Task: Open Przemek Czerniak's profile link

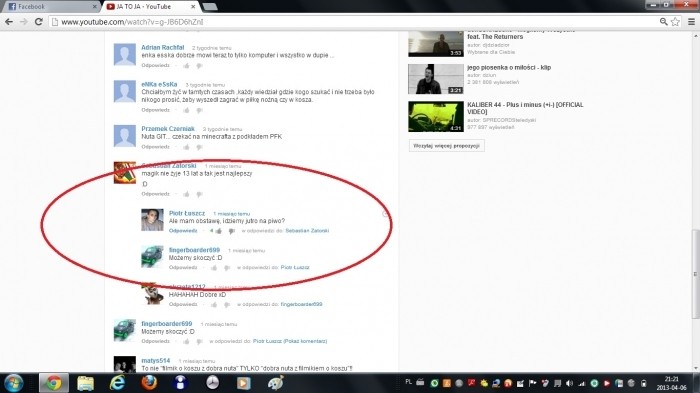Action: click(168, 129)
